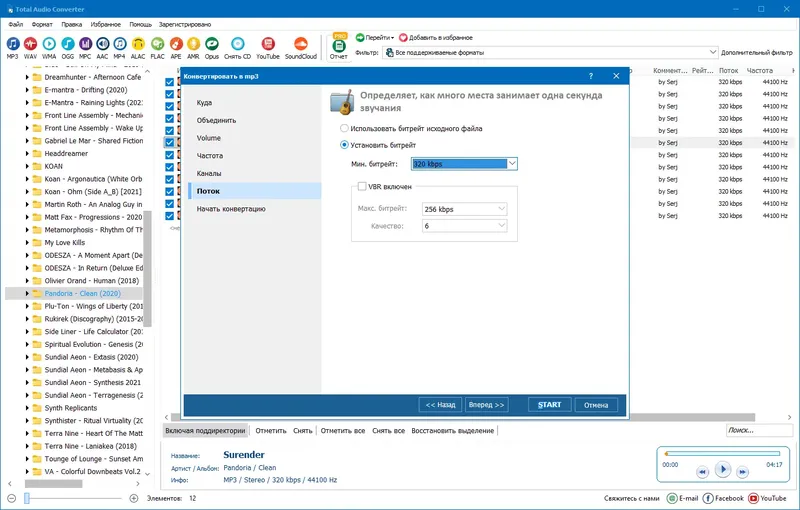The image size is (800, 510).
Task: Select the MP3 format icon
Action: point(13,44)
